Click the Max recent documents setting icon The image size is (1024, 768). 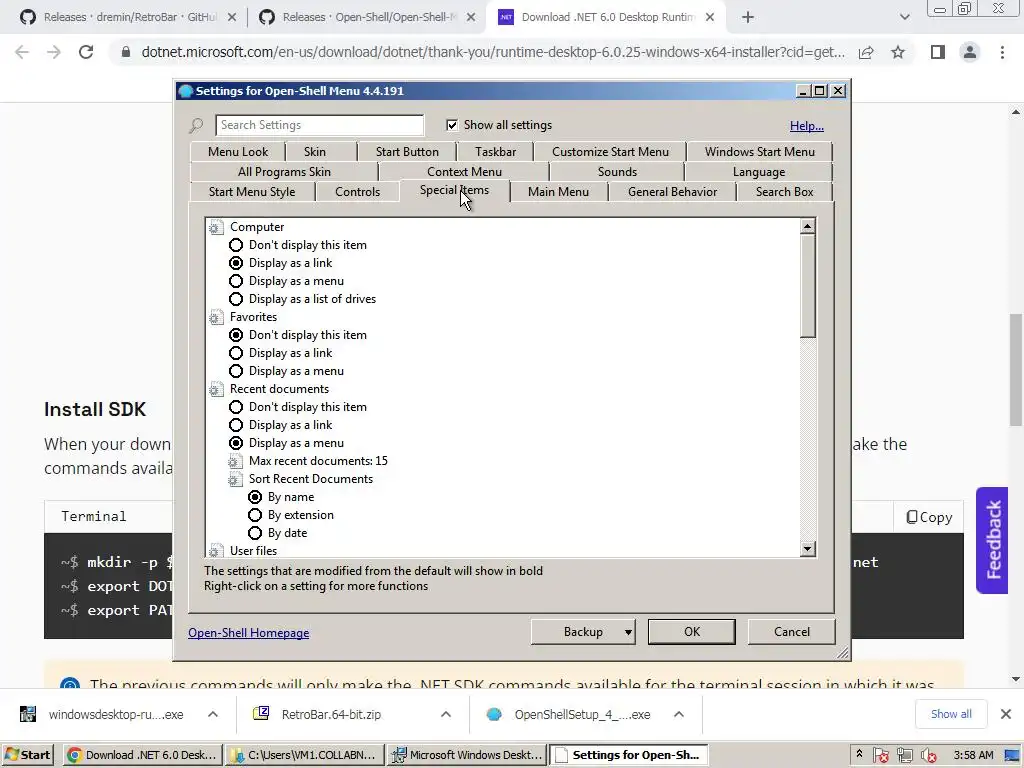[235, 461]
